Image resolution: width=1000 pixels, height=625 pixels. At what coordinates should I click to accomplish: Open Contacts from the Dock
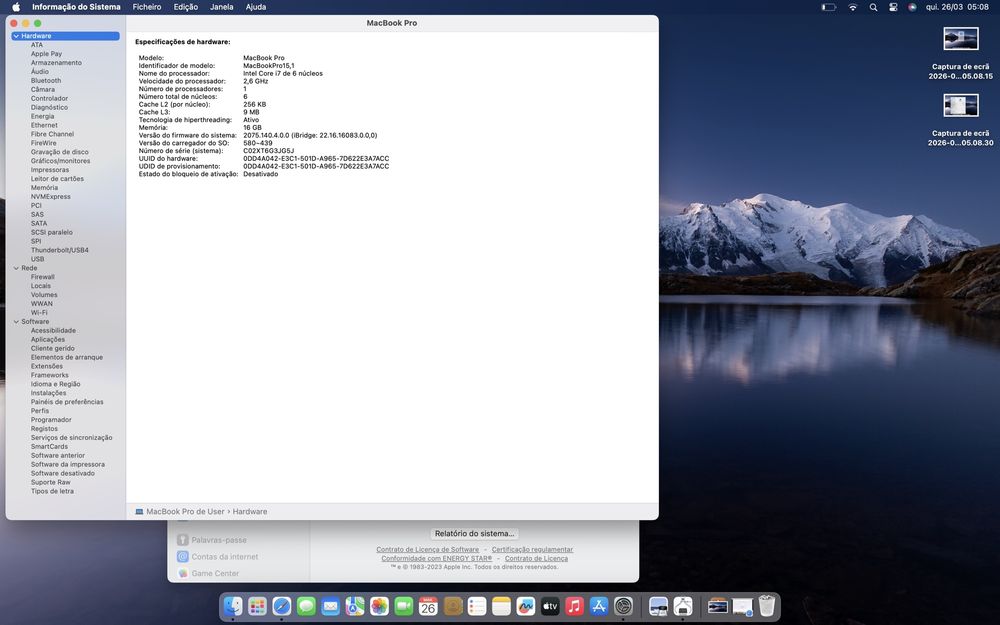pyautogui.click(x=453, y=606)
